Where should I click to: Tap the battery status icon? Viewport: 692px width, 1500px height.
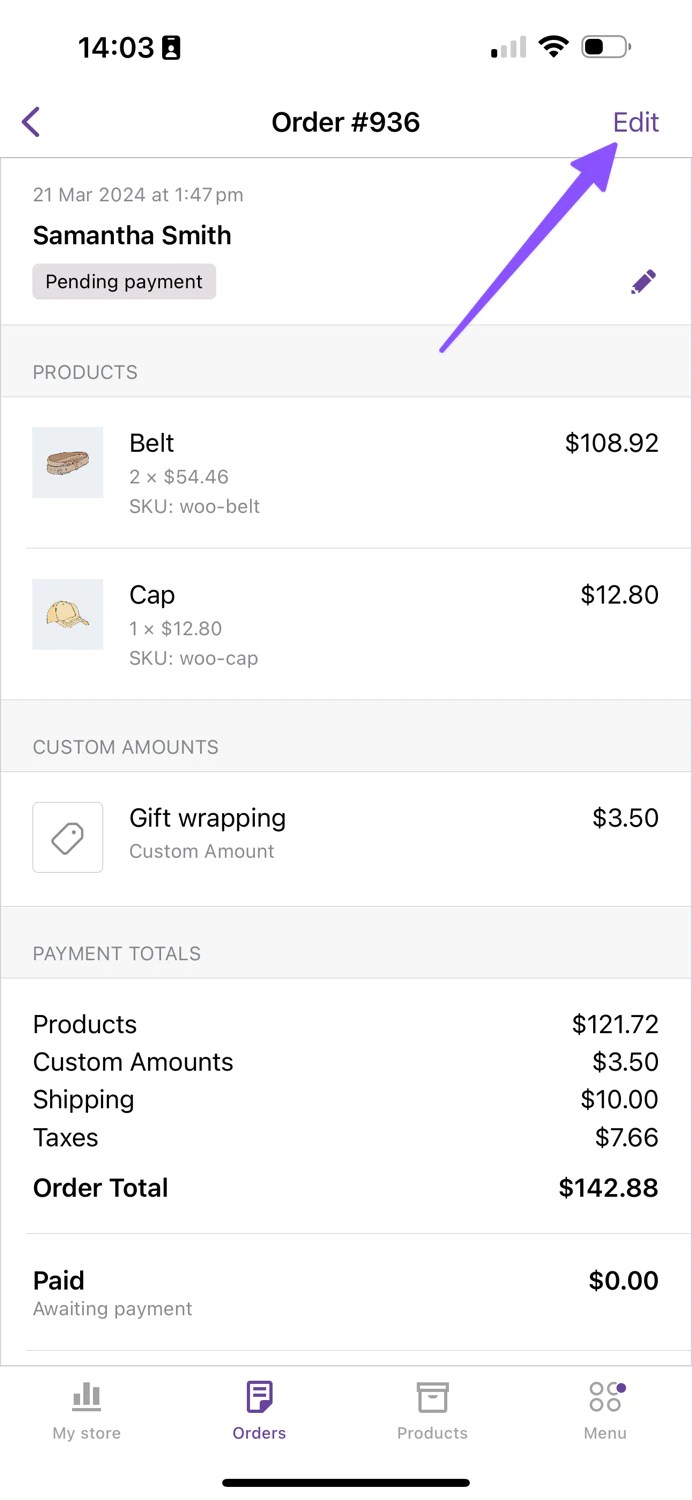click(605, 47)
